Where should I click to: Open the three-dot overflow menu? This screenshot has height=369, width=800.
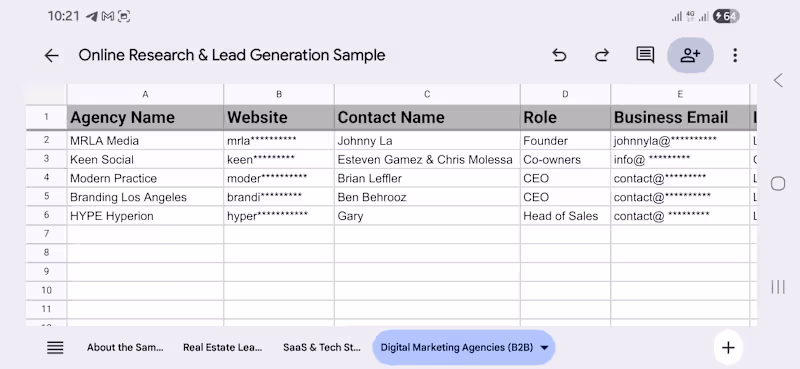click(x=735, y=55)
